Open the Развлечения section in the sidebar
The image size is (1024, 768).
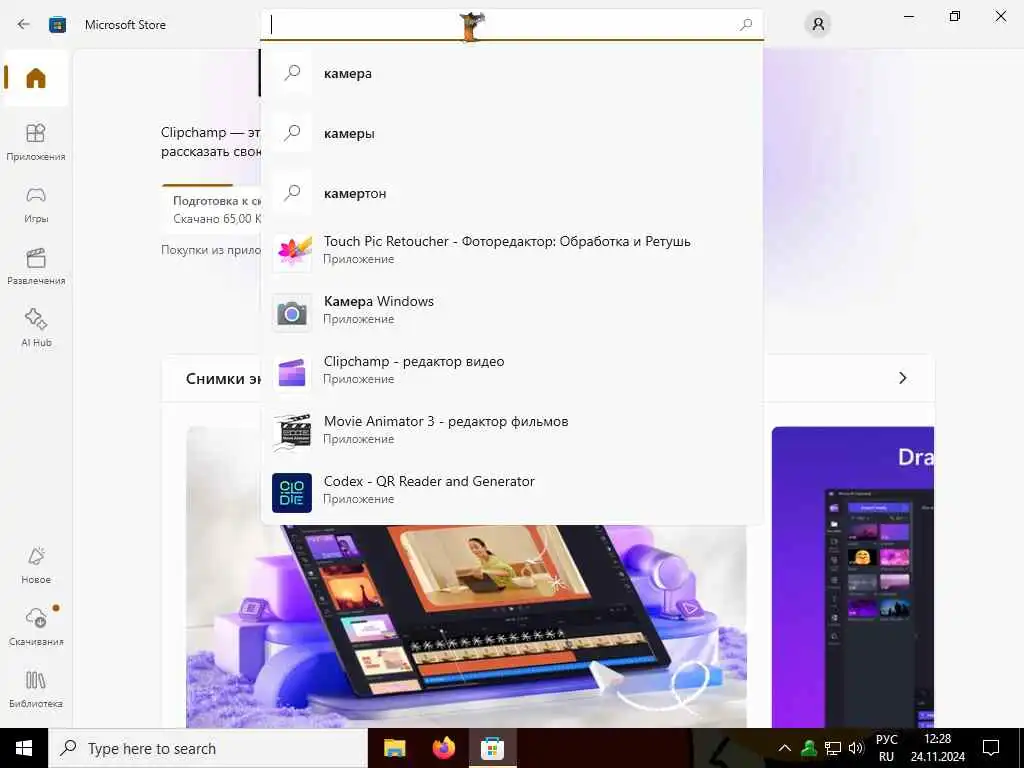tap(35, 266)
